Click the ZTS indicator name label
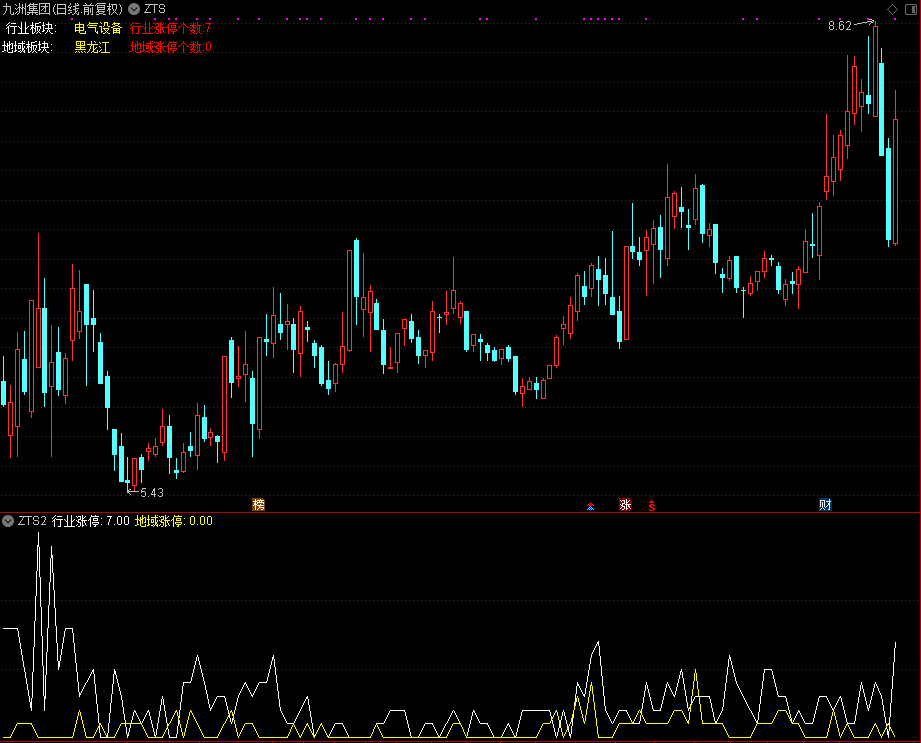The height and width of the screenshot is (743, 921). (x=155, y=9)
